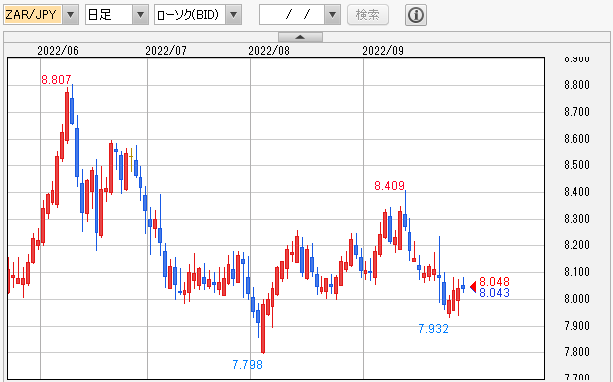
Task: Select the ZAR/JPY currency pair field
Action: (33, 15)
